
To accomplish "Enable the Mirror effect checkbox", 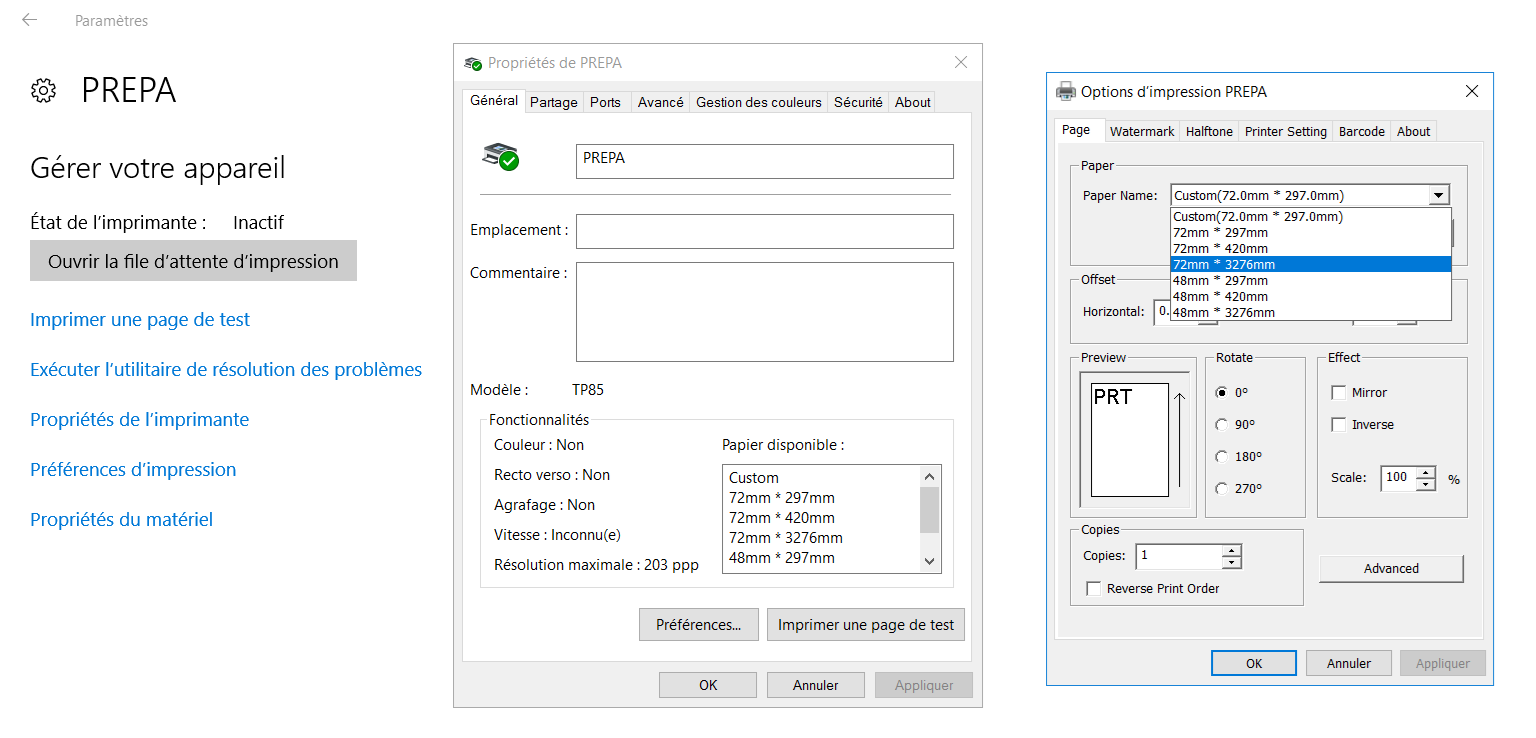I will [x=1339, y=393].
